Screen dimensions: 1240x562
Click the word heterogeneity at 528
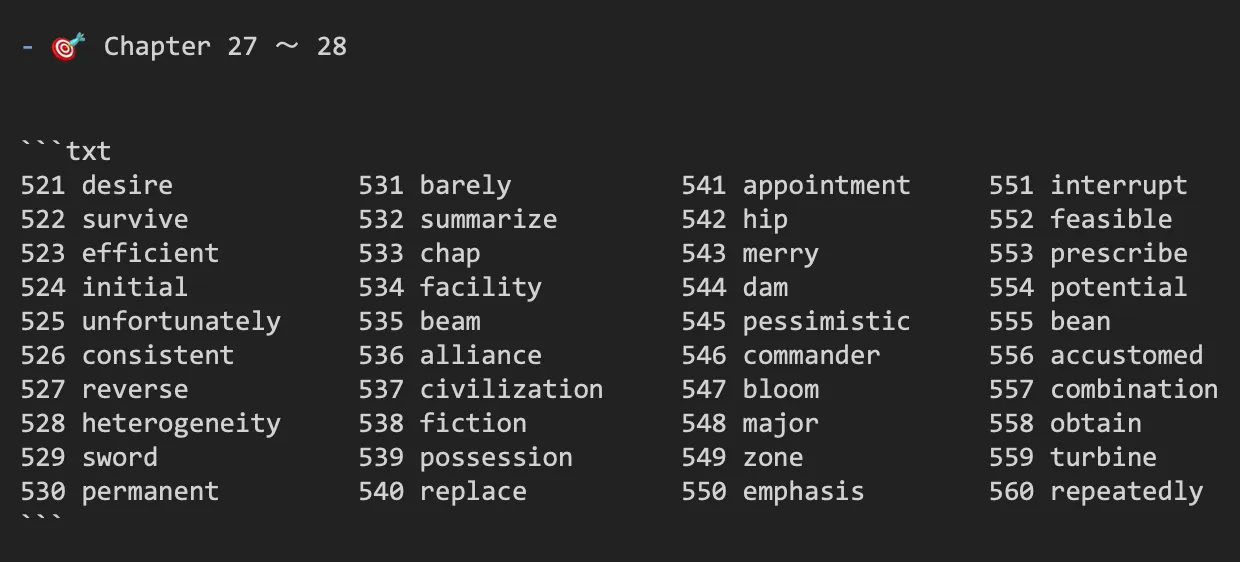[x=181, y=423]
